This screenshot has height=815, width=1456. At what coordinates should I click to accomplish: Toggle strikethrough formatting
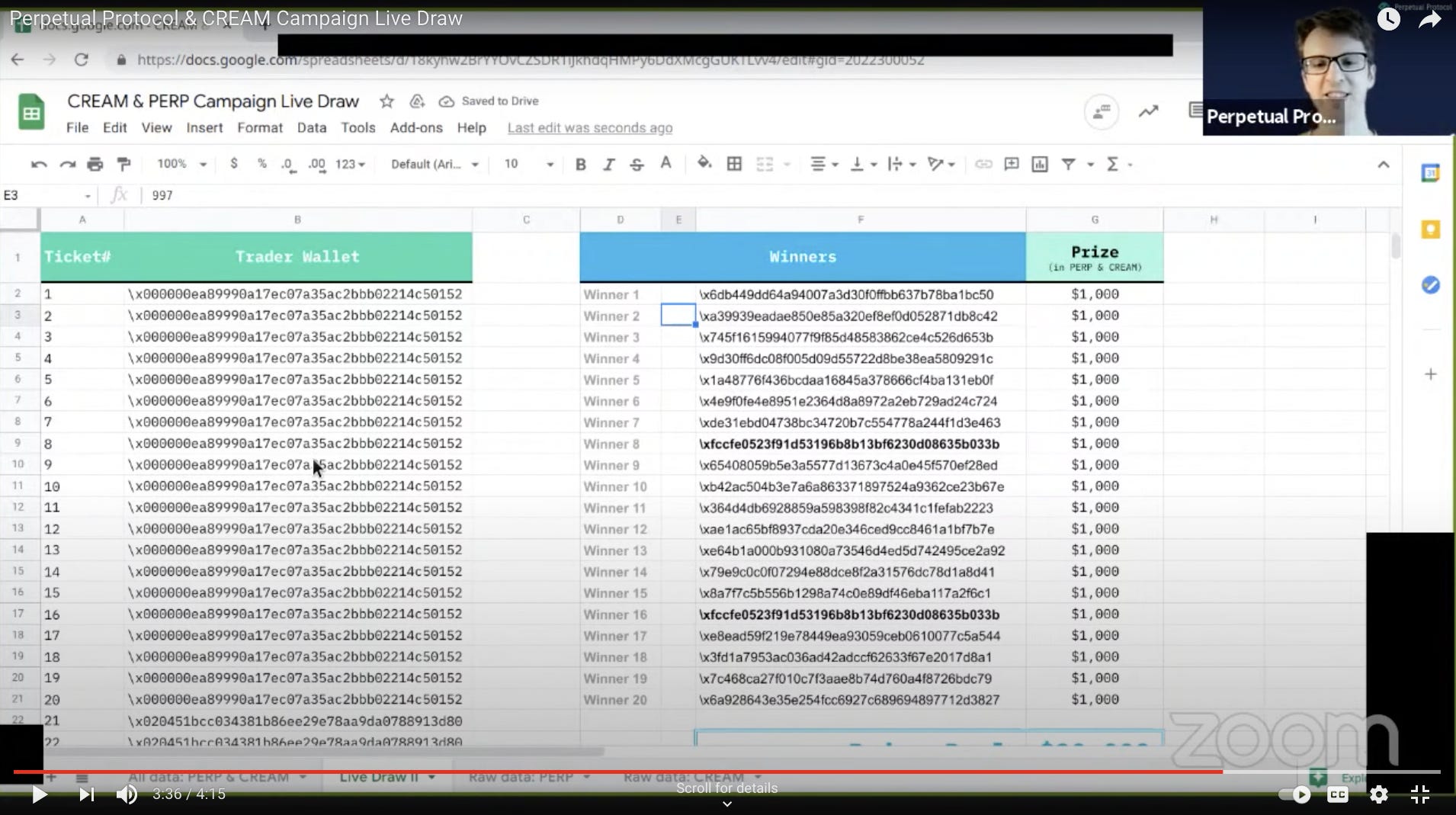(x=637, y=164)
